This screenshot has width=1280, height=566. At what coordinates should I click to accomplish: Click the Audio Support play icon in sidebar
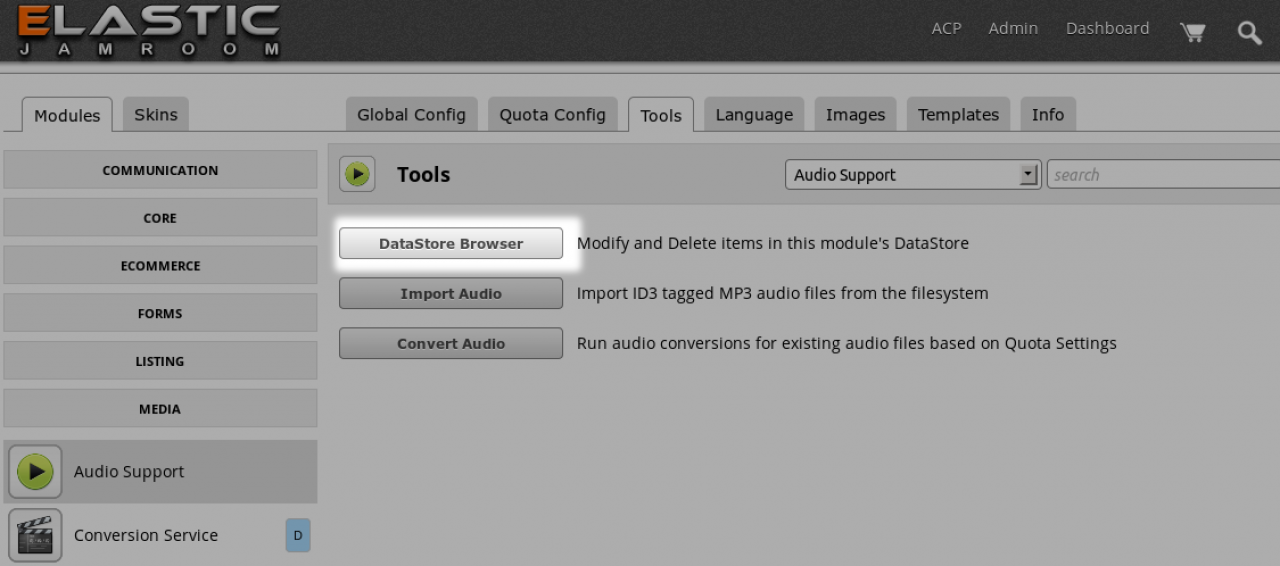click(x=35, y=472)
